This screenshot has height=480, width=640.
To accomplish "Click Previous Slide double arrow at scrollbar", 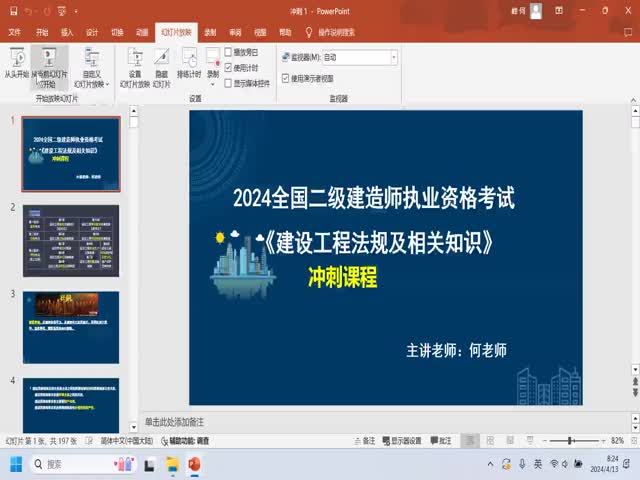I will [x=636, y=382].
